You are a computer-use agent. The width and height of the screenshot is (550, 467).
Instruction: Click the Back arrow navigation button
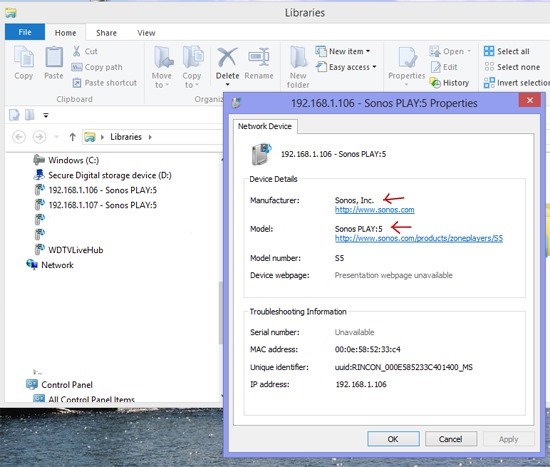click(x=19, y=137)
